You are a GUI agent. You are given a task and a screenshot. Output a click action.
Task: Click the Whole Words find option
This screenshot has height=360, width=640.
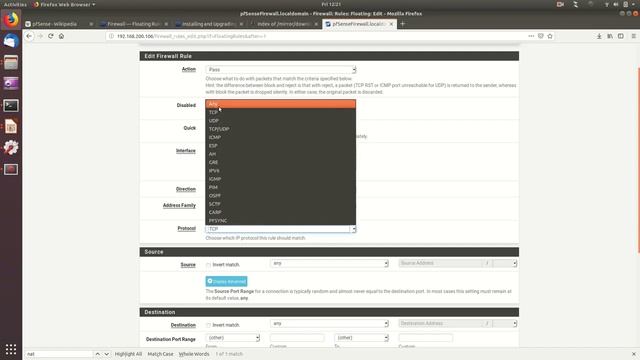click(x=194, y=354)
